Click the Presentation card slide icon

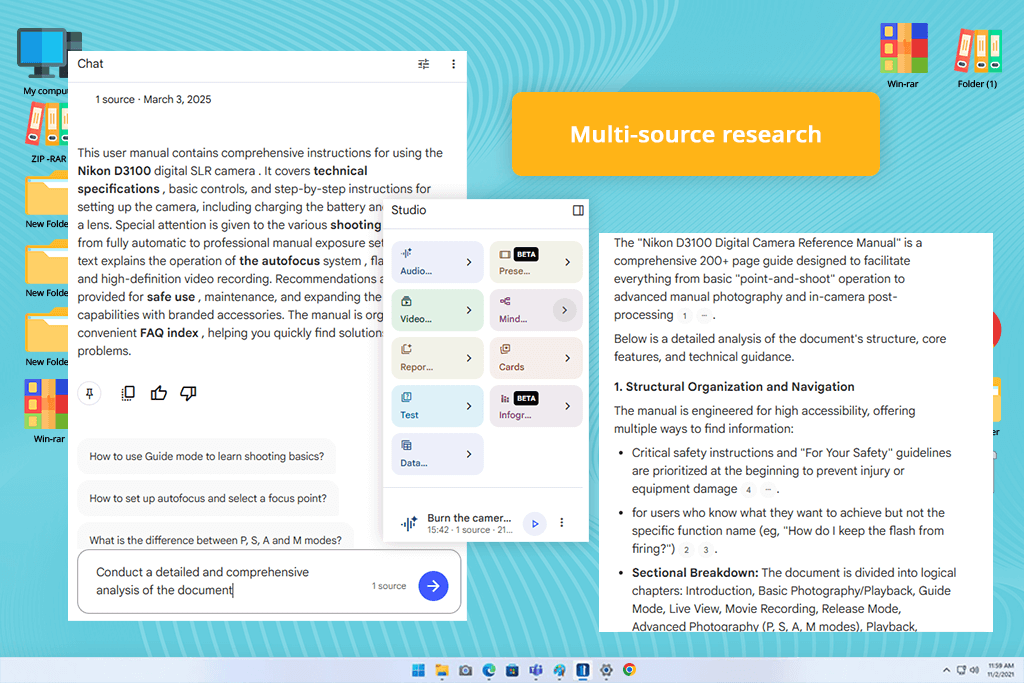pos(505,254)
